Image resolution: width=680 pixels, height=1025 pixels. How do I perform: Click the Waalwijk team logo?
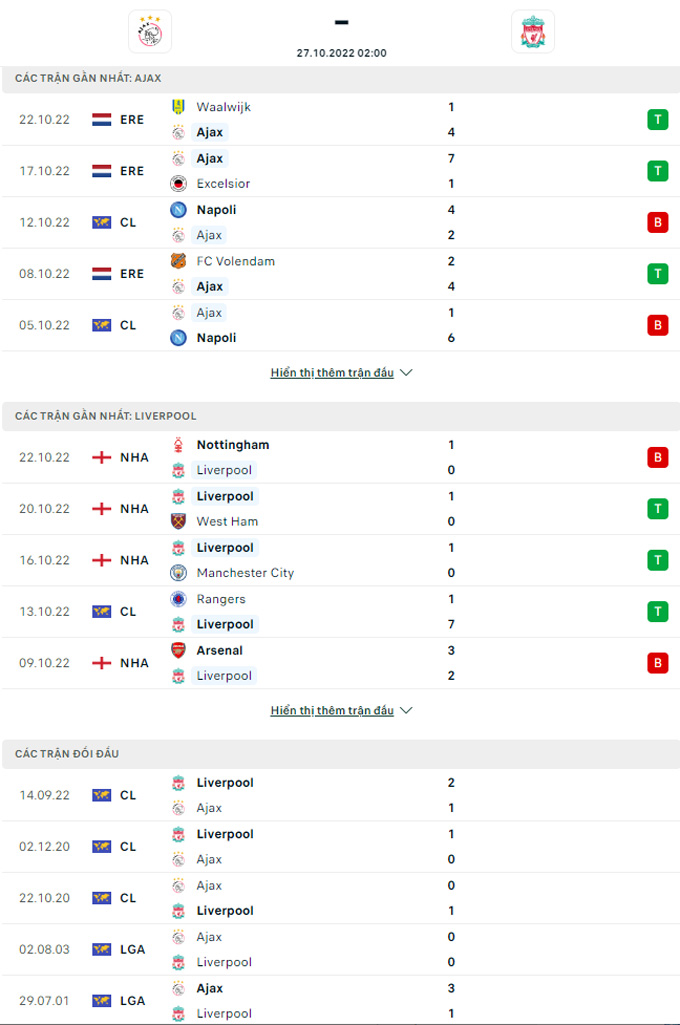[178, 107]
